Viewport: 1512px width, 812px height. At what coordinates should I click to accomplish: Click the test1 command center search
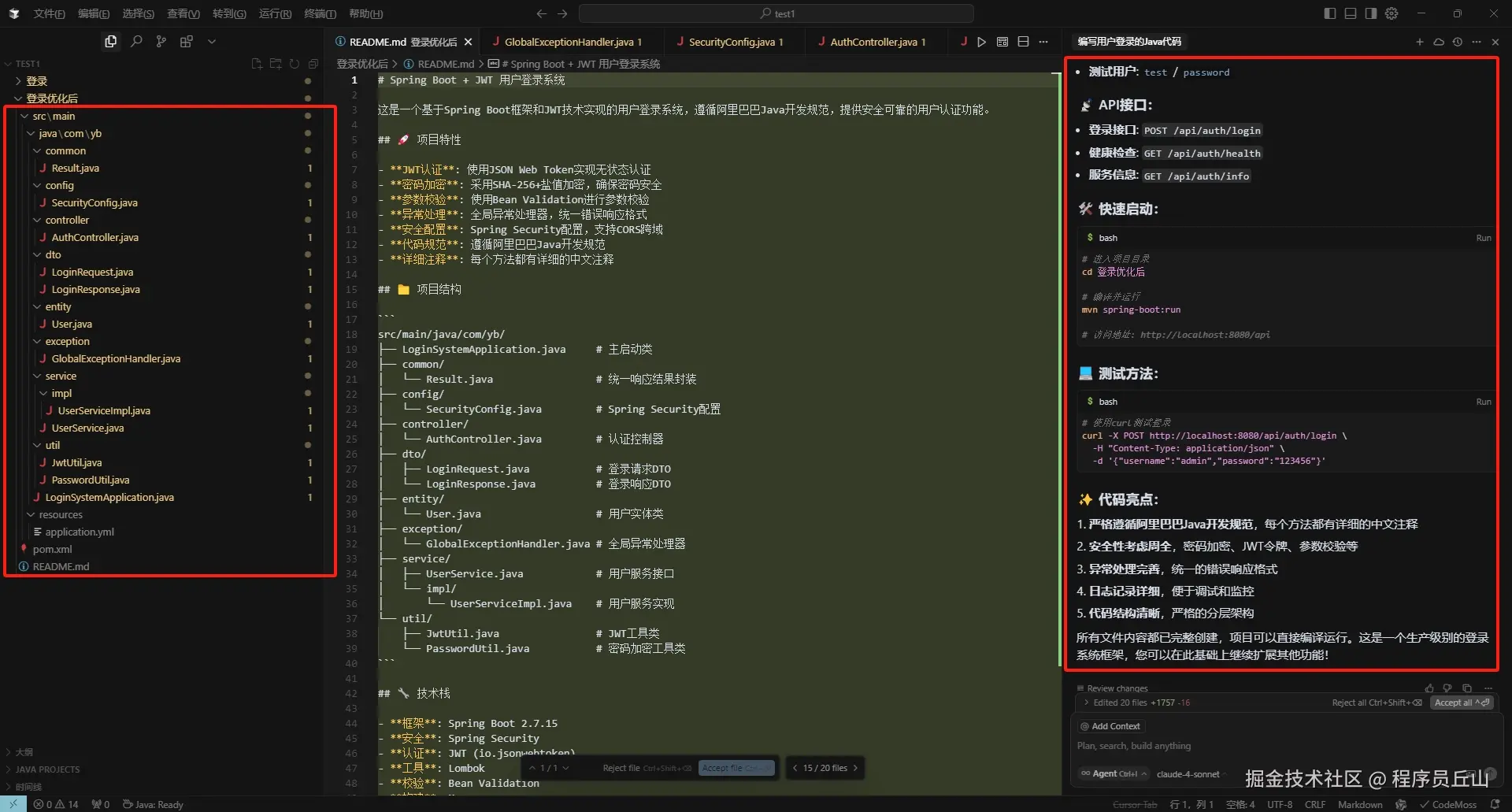pyautogui.click(x=776, y=13)
